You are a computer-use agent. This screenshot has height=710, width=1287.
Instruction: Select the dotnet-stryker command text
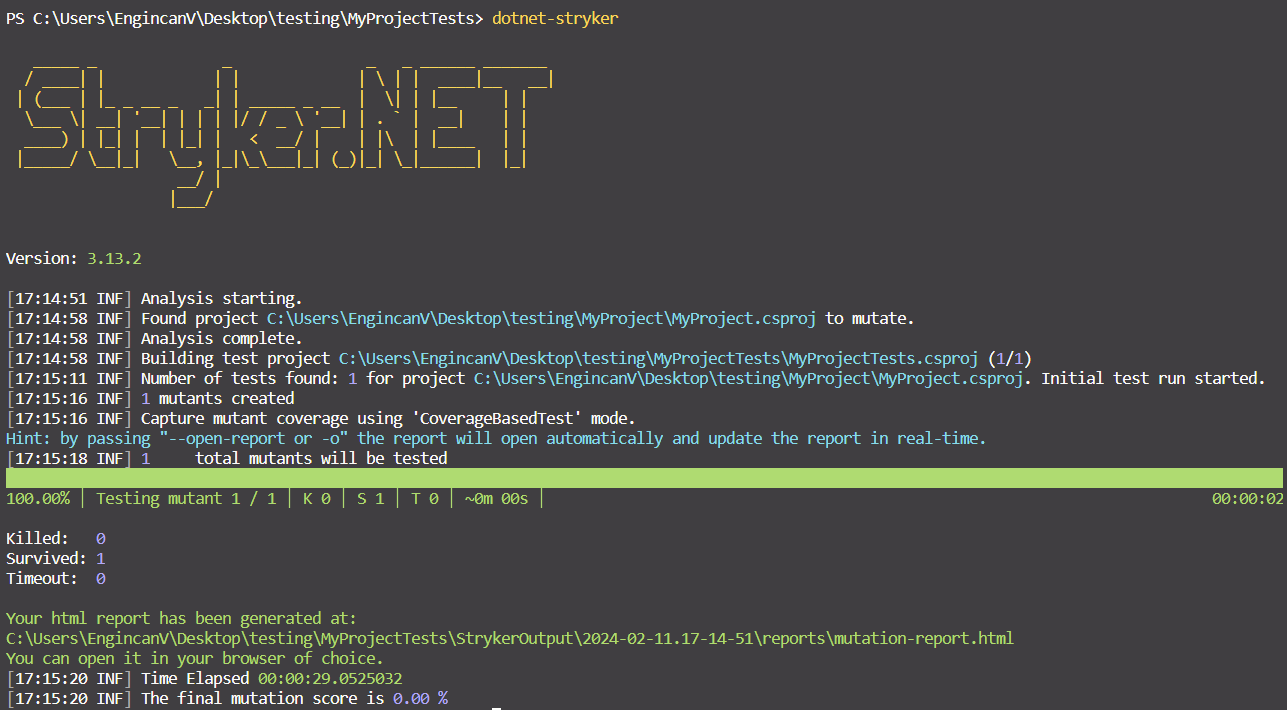pyautogui.click(x=556, y=17)
